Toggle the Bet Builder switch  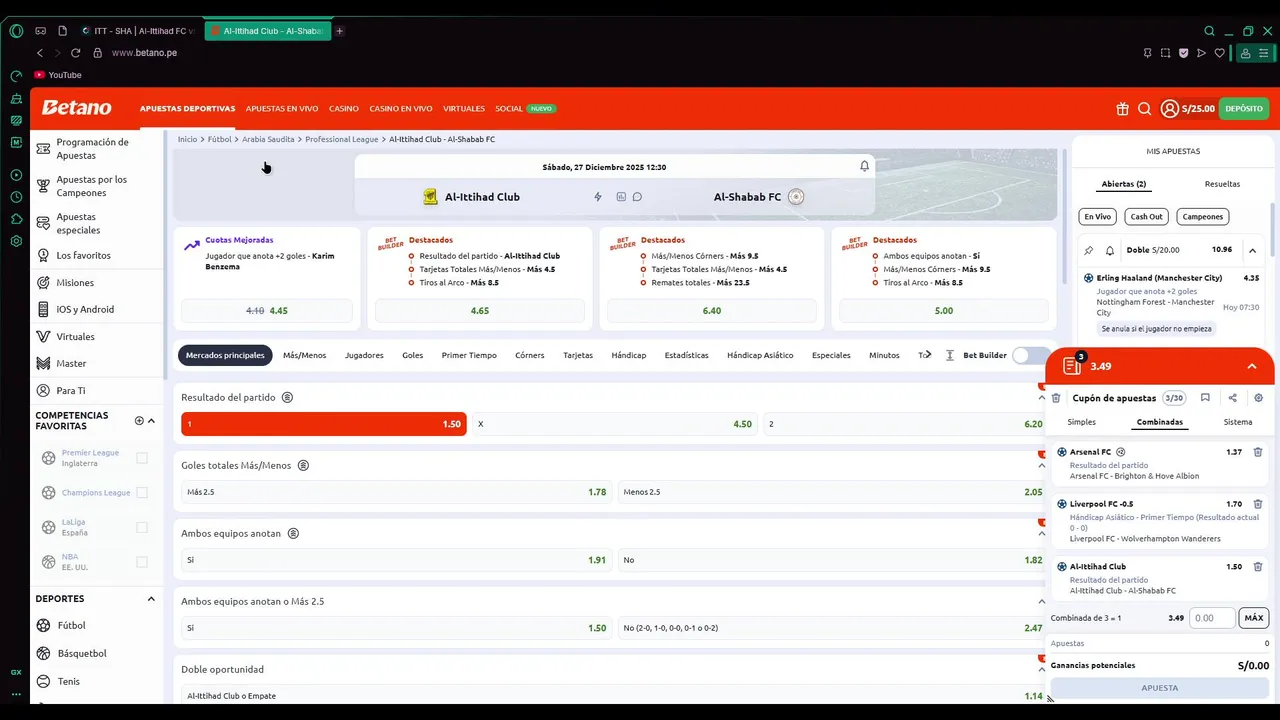coord(1028,355)
